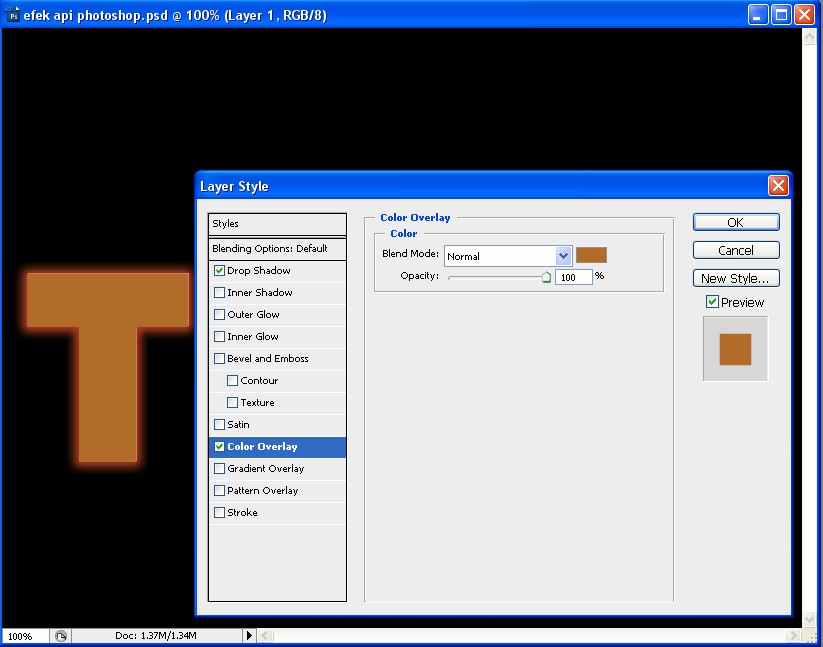Uncheck the Color Overlay checkbox
Viewport: 823px width, 647px height.
219,447
